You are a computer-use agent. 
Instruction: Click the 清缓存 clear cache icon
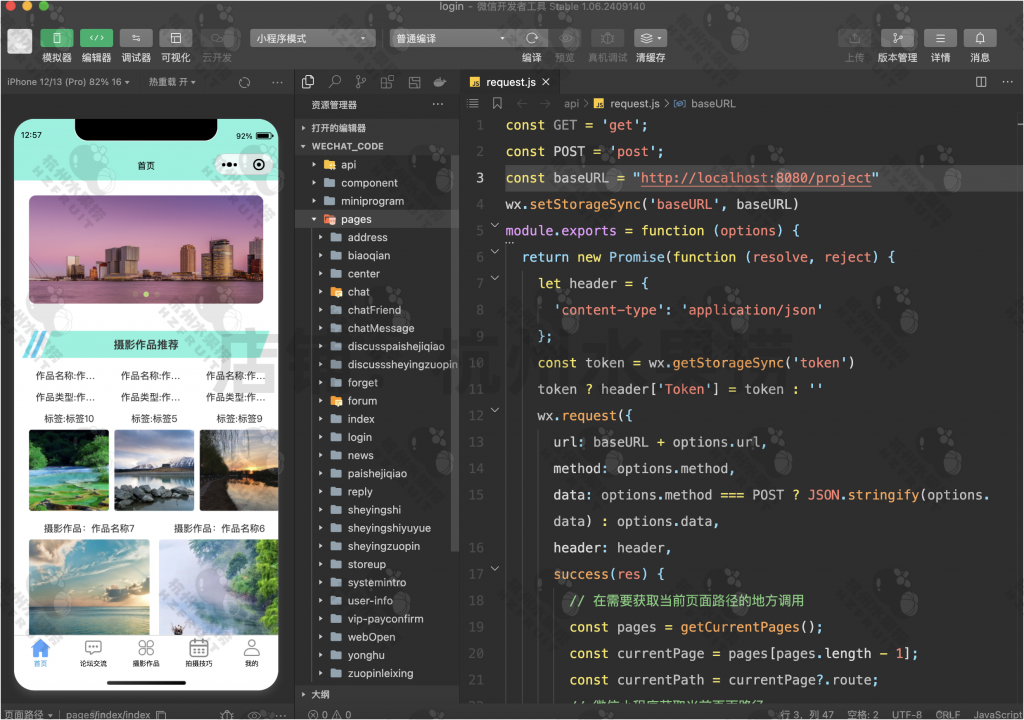650,39
